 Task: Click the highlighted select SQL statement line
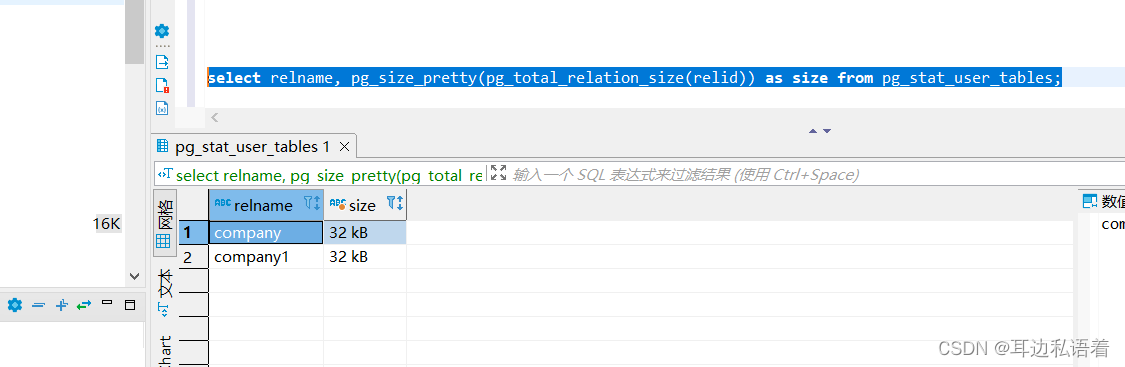tap(634, 78)
